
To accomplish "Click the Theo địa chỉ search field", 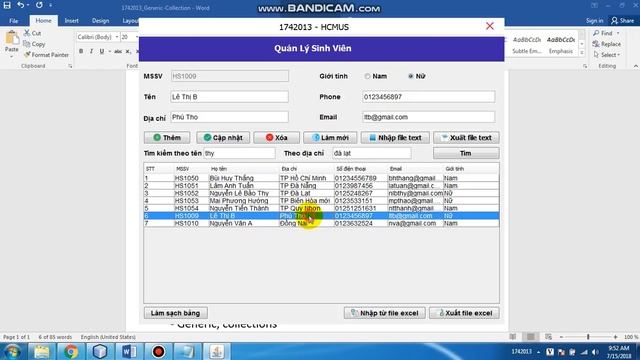I will [x=371, y=153].
